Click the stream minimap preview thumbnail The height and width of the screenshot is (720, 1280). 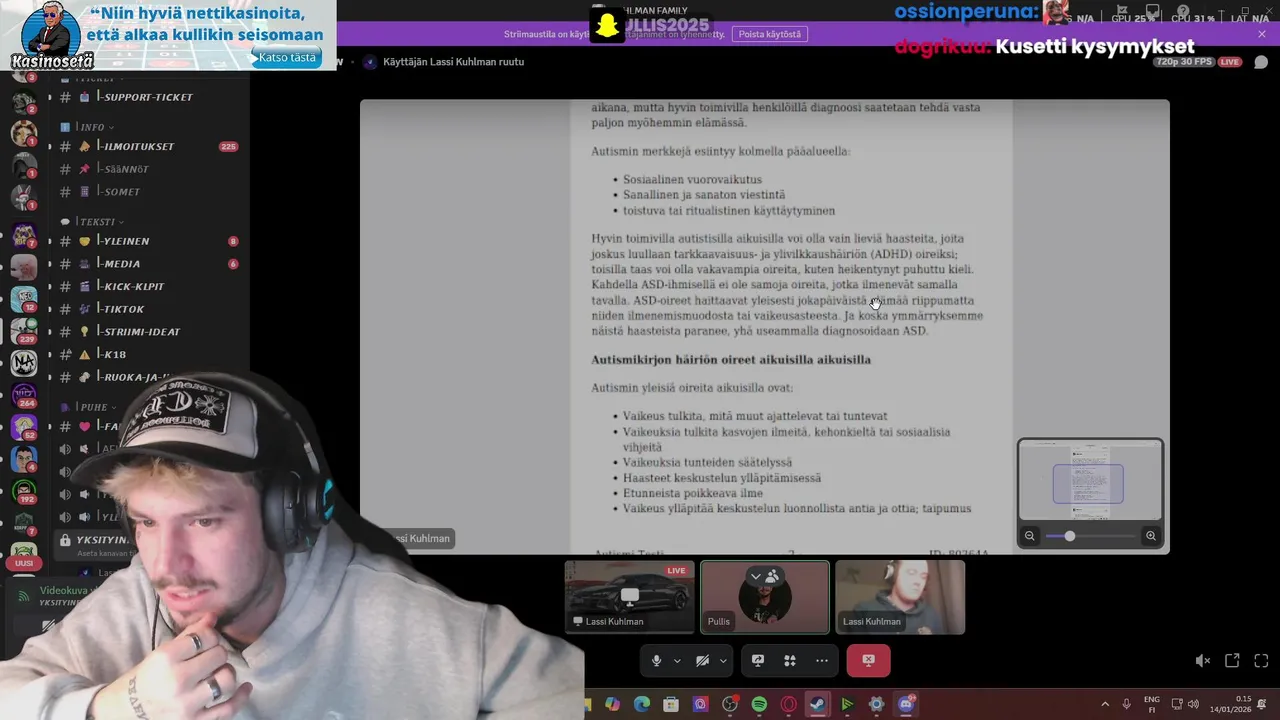[1090, 481]
